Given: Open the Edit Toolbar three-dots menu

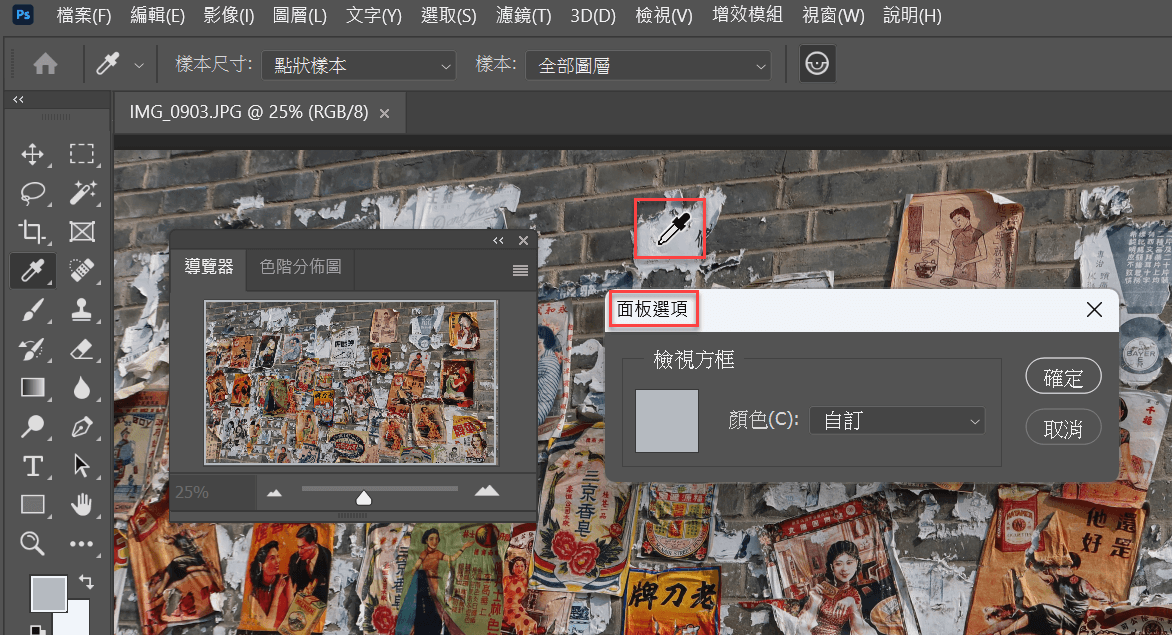Looking at the screenshot, I should pyautogui.click(x=81, y=544).
